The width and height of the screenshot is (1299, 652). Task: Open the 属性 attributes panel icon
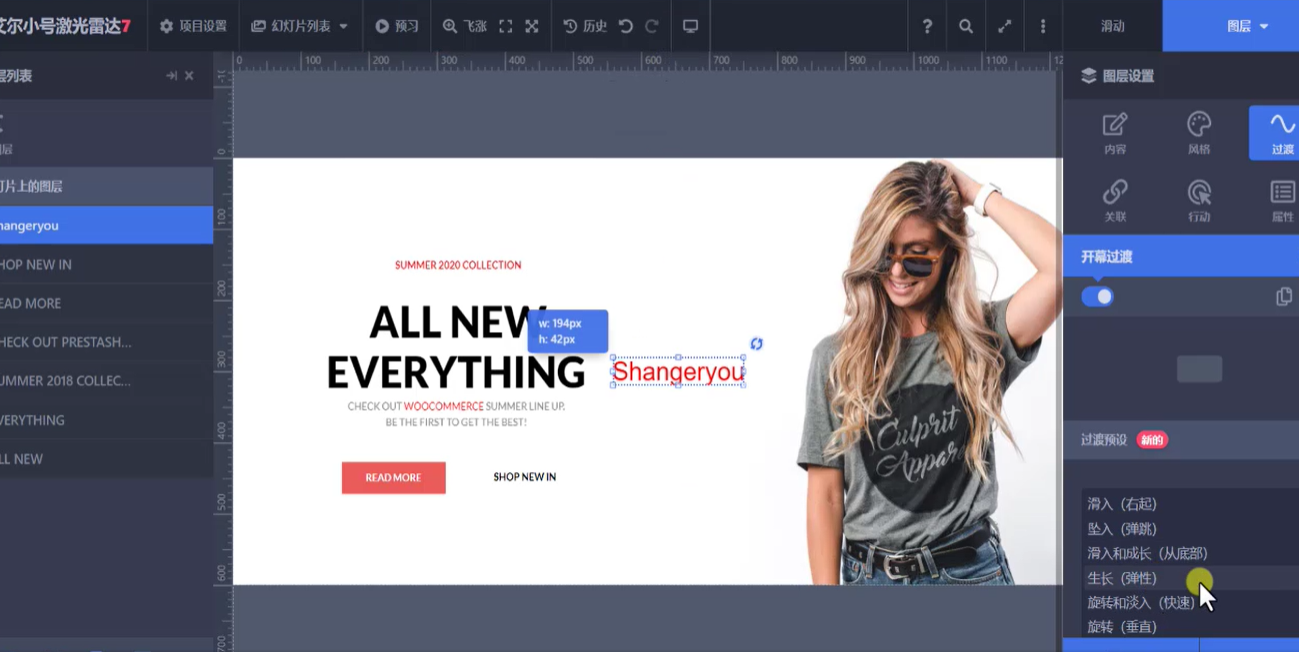pos(1282,200)
